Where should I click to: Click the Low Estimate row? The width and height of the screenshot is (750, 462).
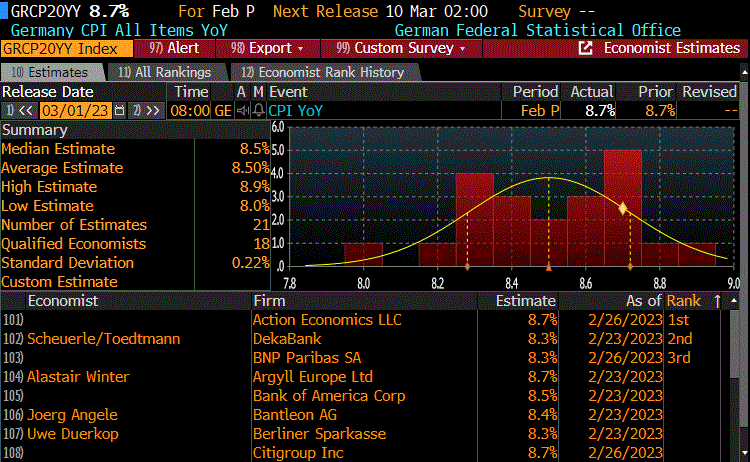click(x=136, y=206)
